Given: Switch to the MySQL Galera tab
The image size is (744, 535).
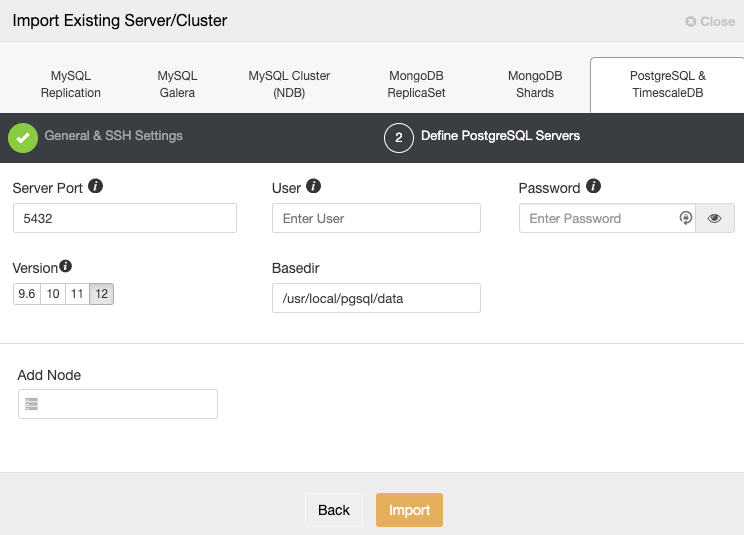Looking at the screenshot, I should [x=177, y=84].
